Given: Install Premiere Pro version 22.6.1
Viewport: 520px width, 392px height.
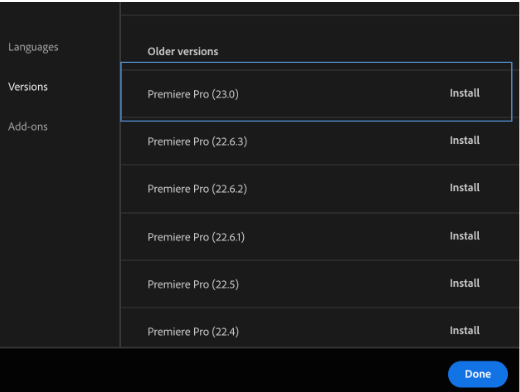Looking at the screenshot, I should pyautogui.click(x=465, y=236).
